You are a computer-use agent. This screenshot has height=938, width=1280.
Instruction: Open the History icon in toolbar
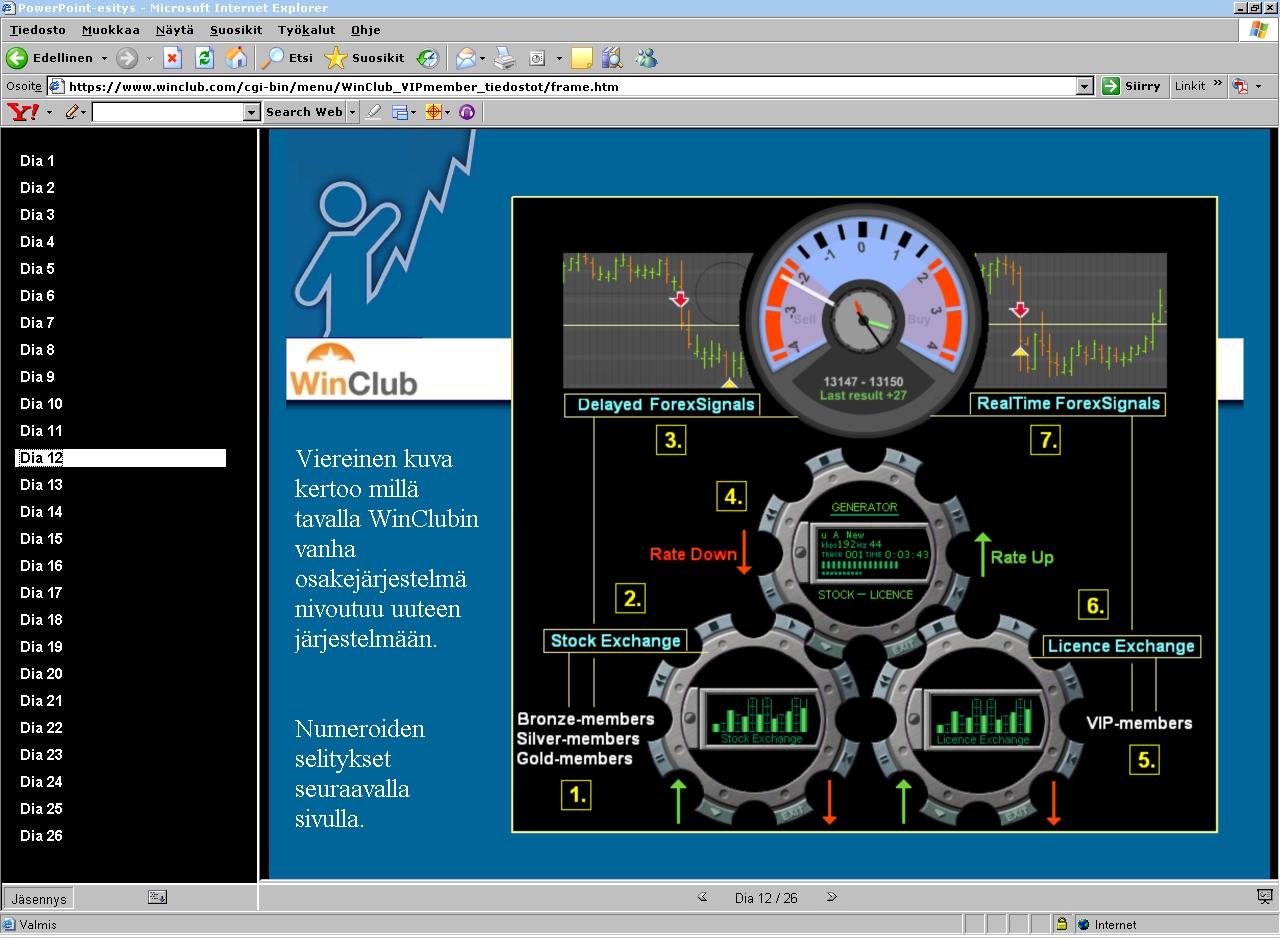point(427,58)
